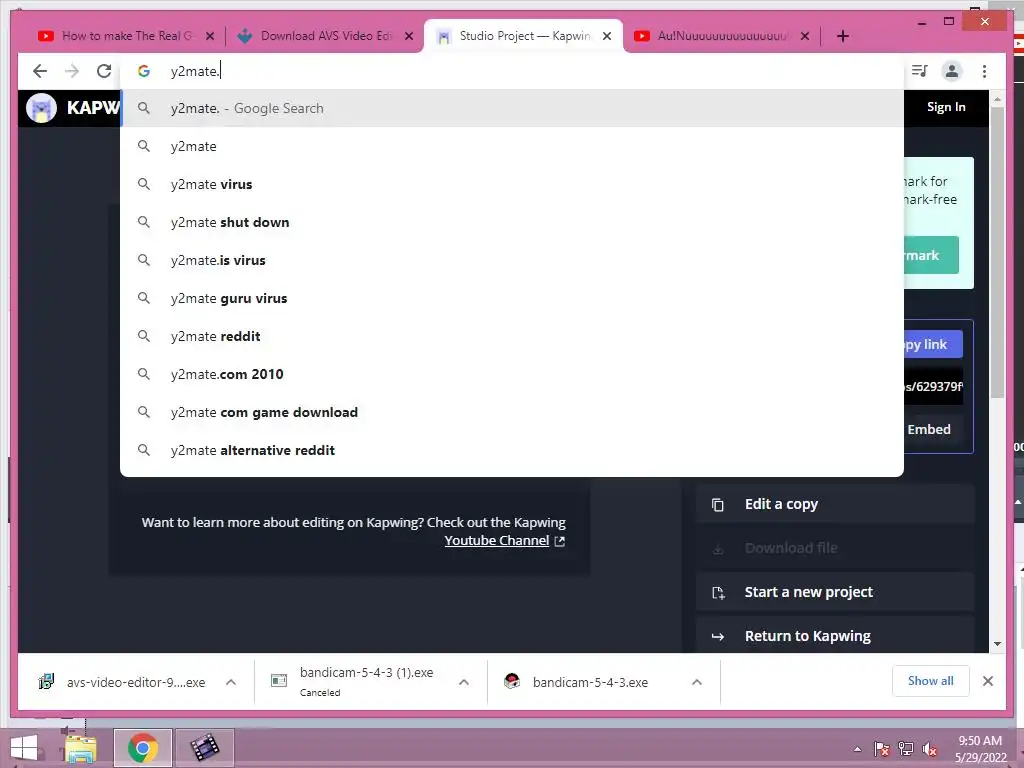1024x768 pixels.
Task: Close the Download AVS Video Editor tab
Action: click(409, 36)
